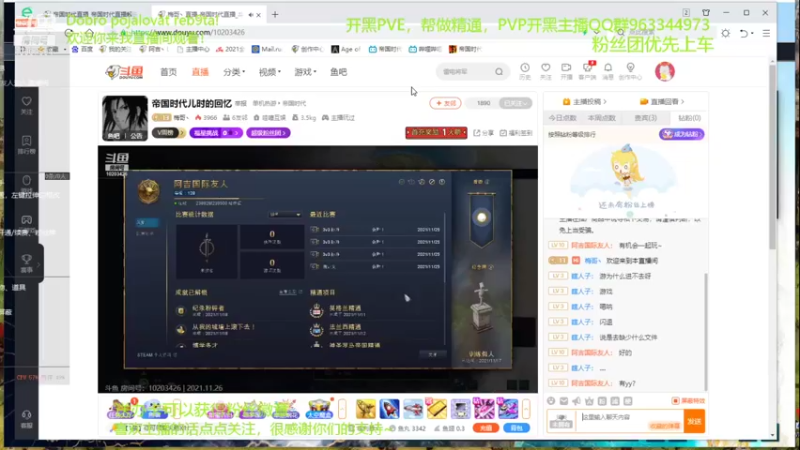Open the 百度 bookmark
Screen dimensions: 800x450
click(x=82, y=49)
